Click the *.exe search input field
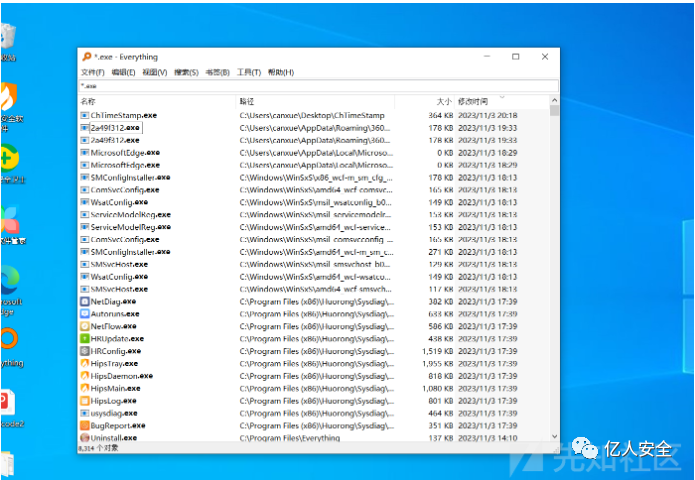This screenshot has width=695, height=480. 318,86
